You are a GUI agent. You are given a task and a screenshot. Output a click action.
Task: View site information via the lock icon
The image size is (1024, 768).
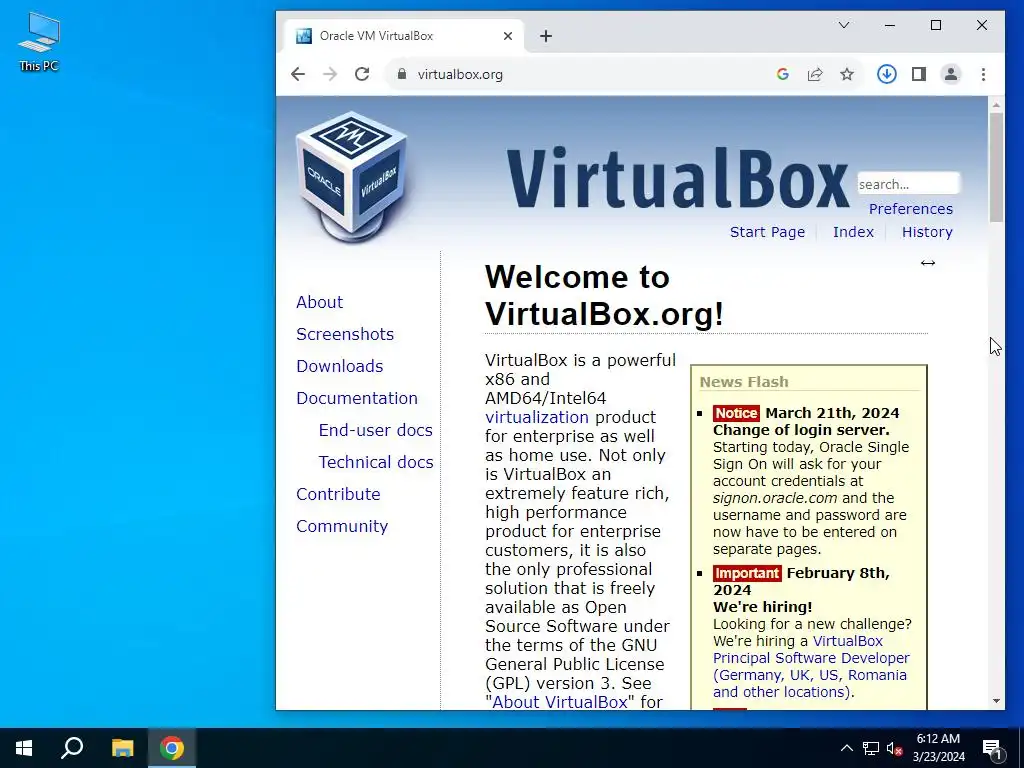[x=402, y=74]
